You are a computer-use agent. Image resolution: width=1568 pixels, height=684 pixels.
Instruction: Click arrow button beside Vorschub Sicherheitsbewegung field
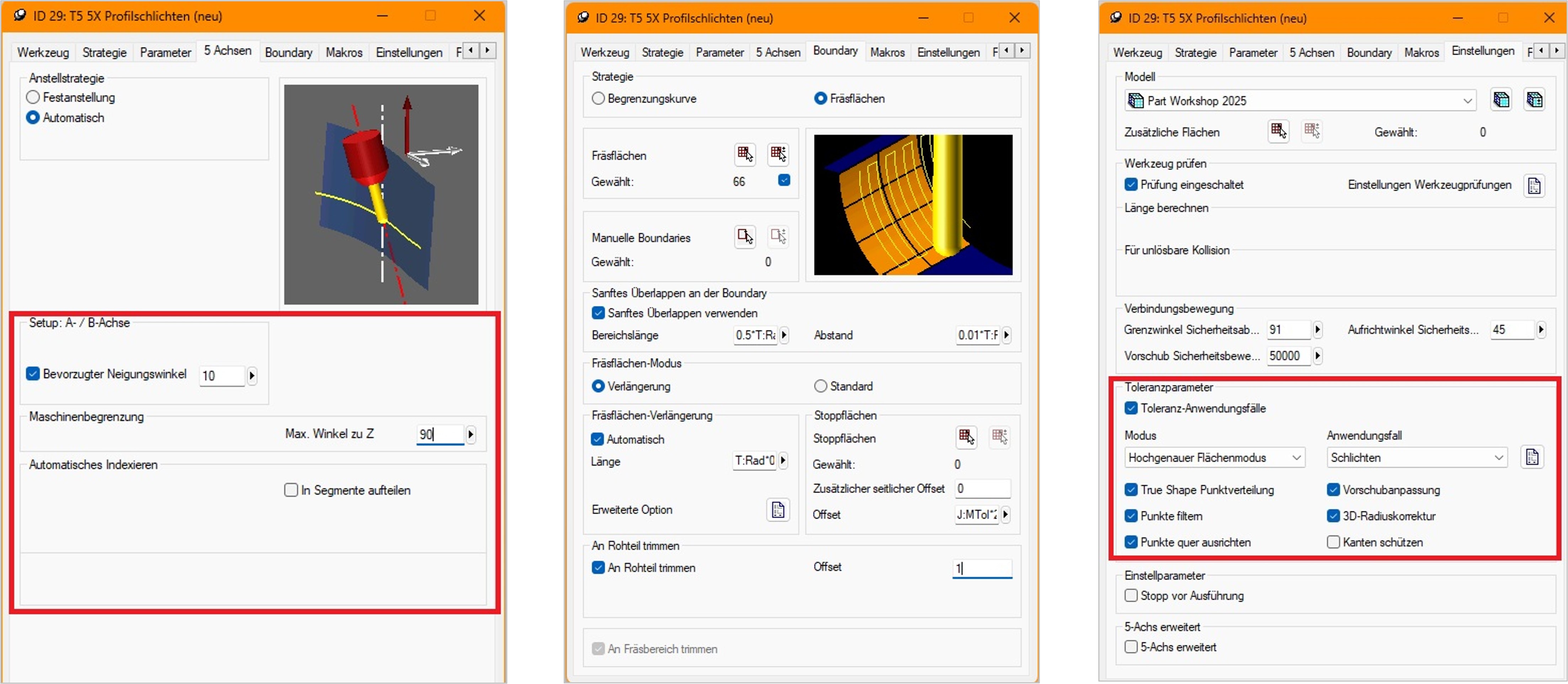click(x=1317, y=356)
